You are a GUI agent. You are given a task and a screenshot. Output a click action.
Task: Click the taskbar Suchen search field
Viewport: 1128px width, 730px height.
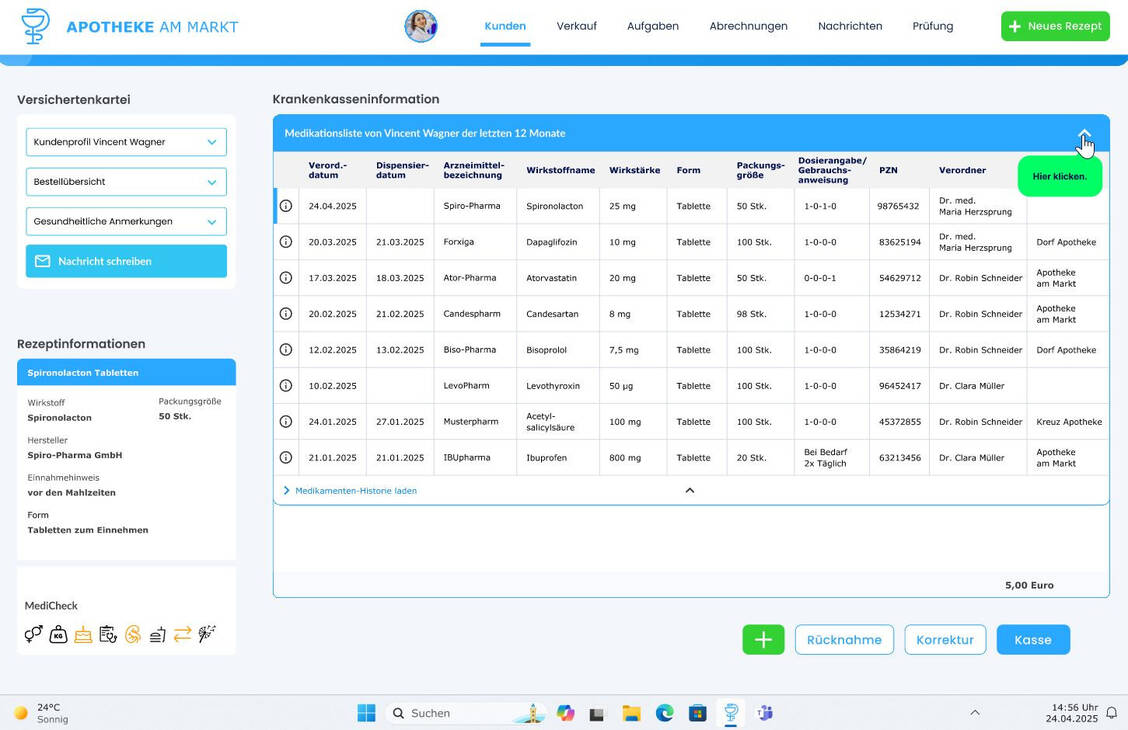pos(467,713)
